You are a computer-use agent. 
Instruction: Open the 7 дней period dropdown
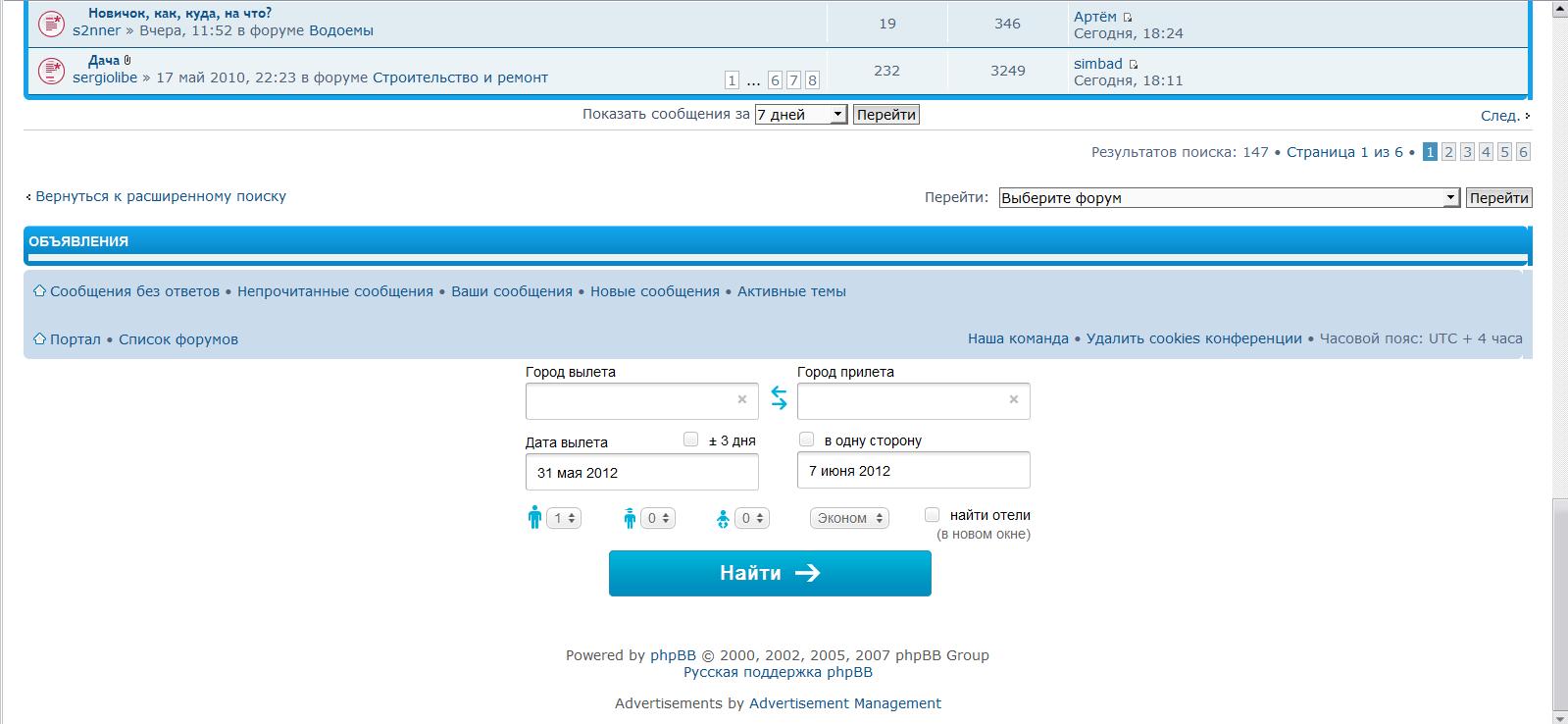point(800,115)
